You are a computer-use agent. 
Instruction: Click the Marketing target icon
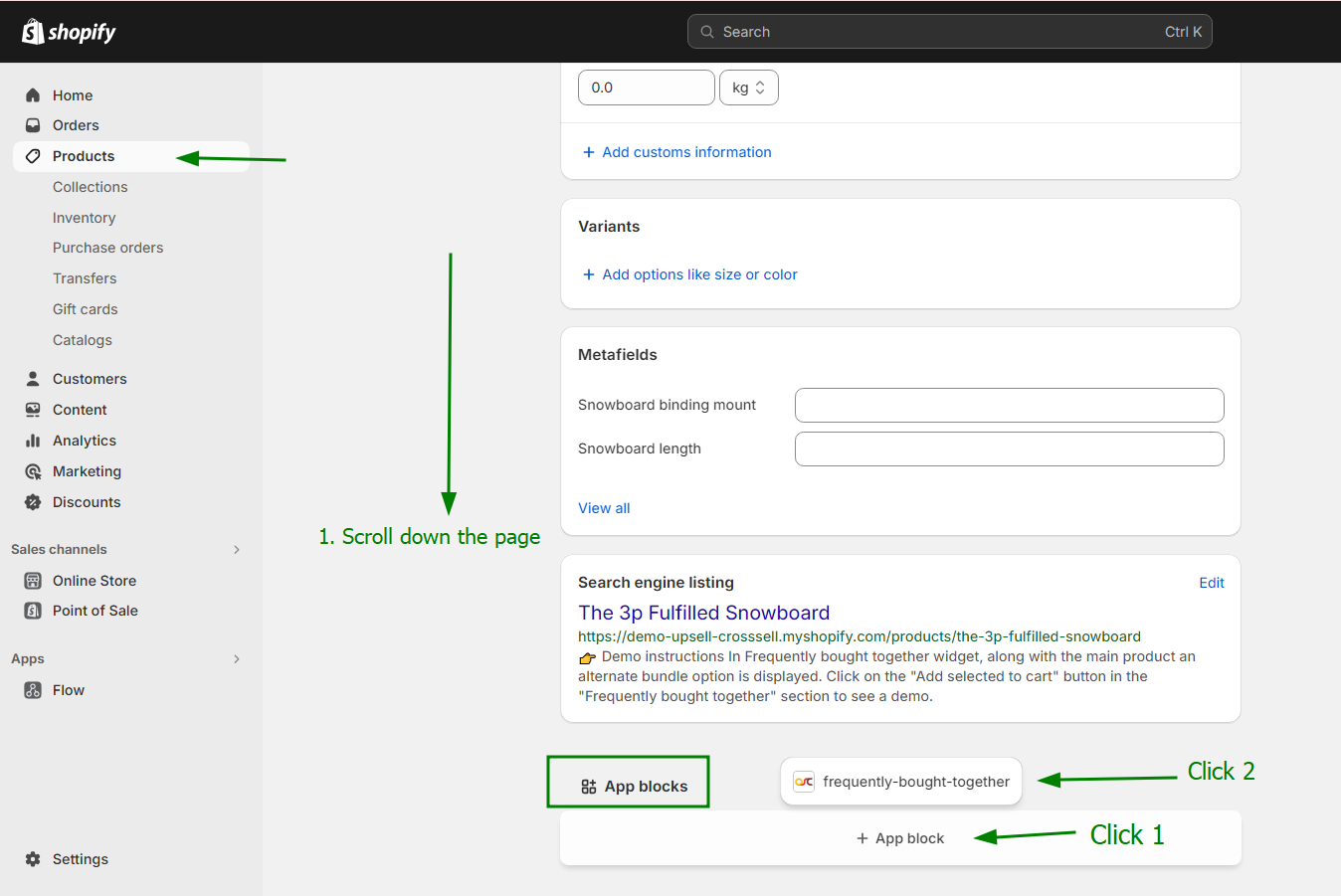pos(33,471)
